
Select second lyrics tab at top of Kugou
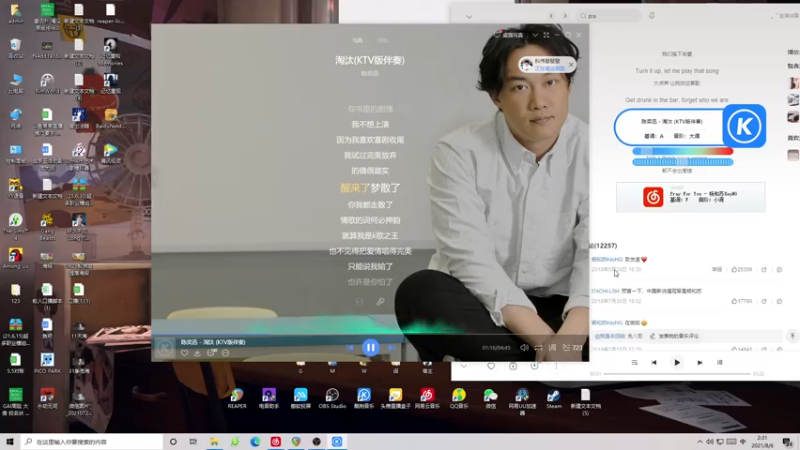382,40
